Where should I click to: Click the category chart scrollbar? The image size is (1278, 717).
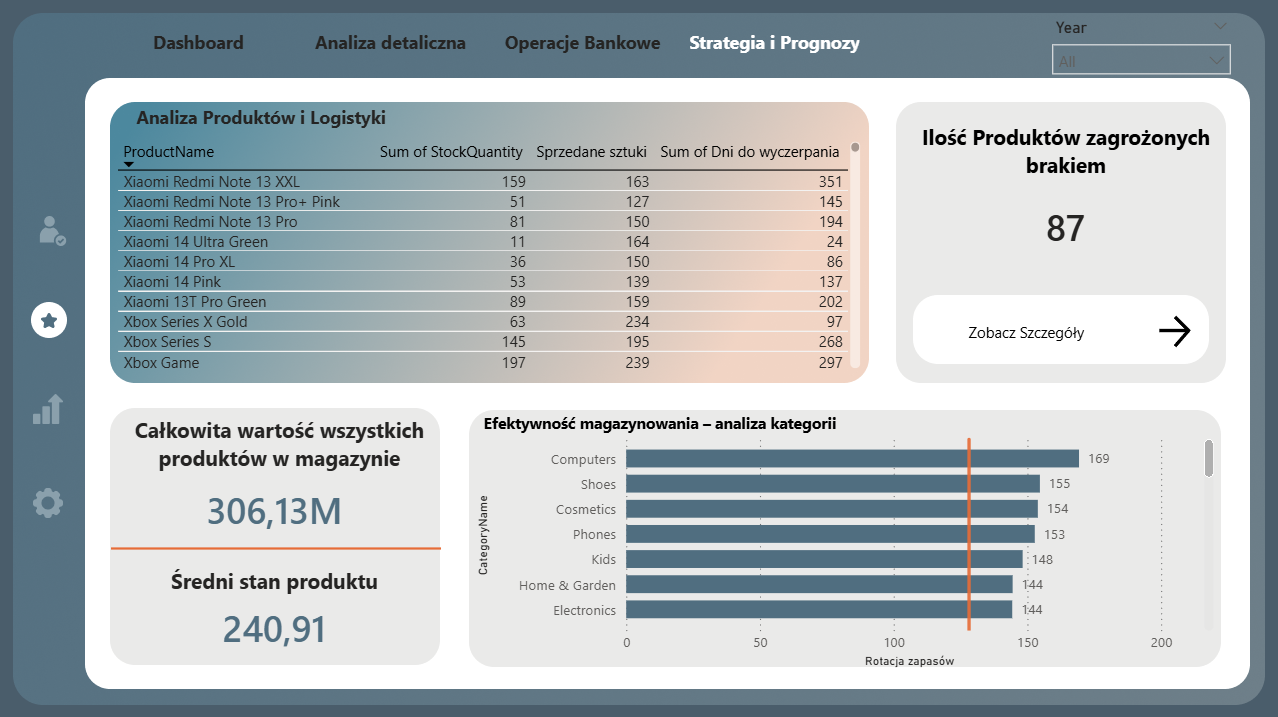(x=1209, y=460)
